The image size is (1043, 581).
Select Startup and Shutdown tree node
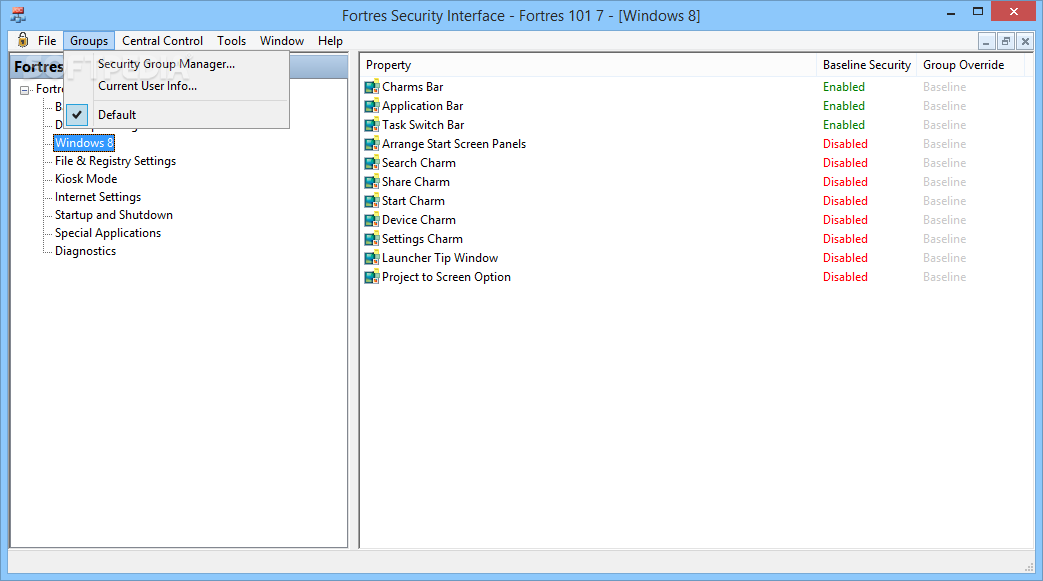coord(114,215)
